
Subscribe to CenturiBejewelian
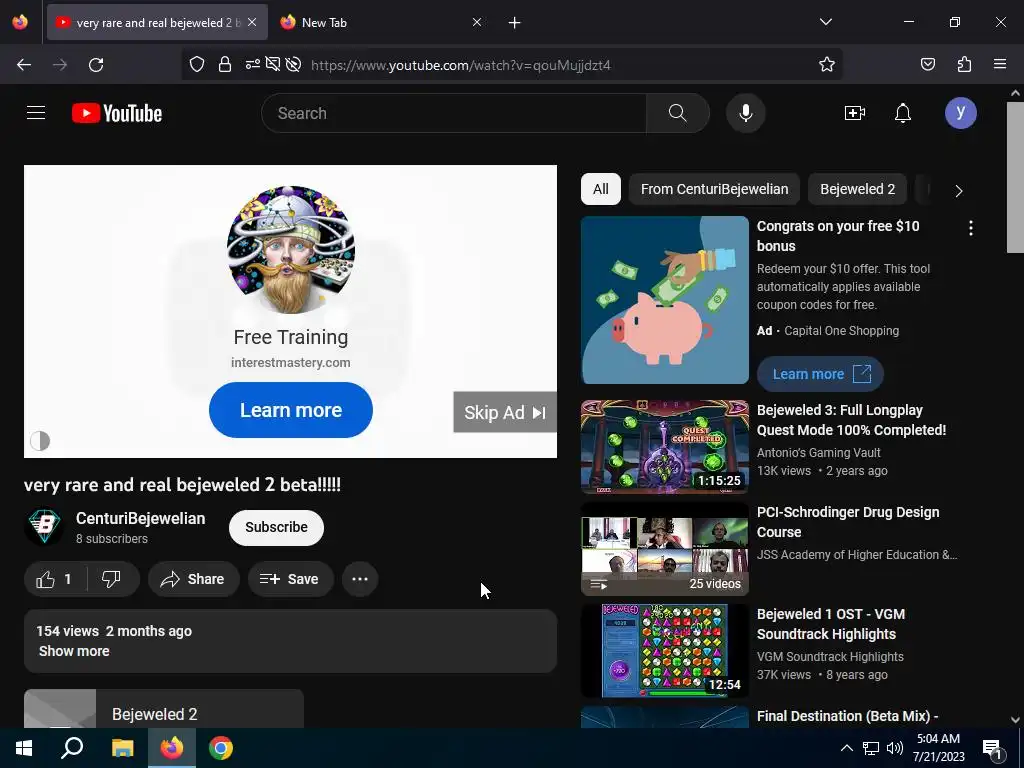(276, 528)
